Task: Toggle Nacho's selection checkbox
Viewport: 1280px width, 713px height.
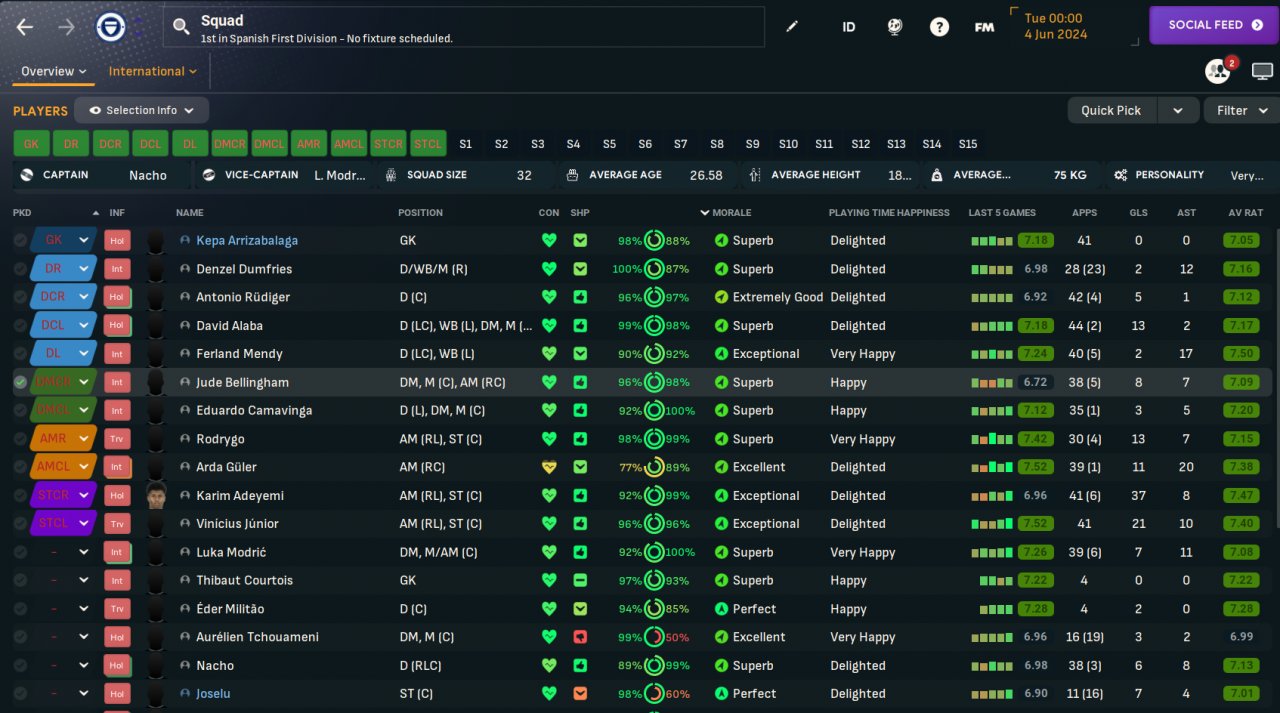Action: click(20, 665)
